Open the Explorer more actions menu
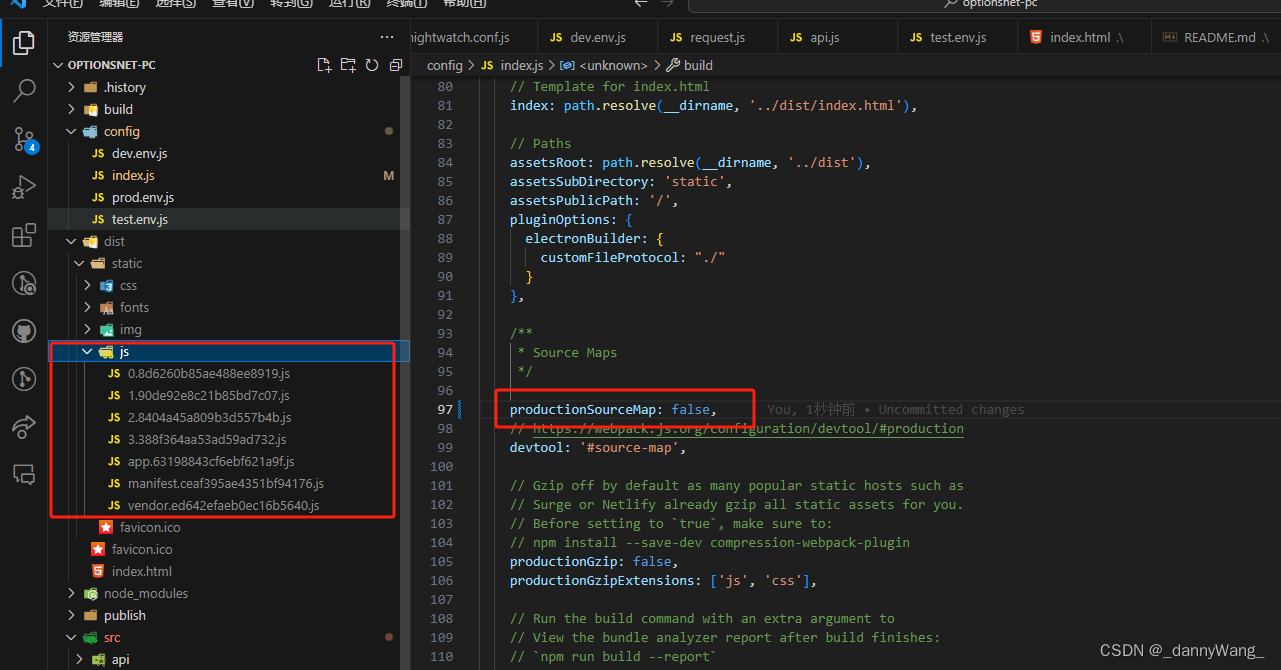Image resolution: width=1281 pixels, height=670 pixels. 387,37
